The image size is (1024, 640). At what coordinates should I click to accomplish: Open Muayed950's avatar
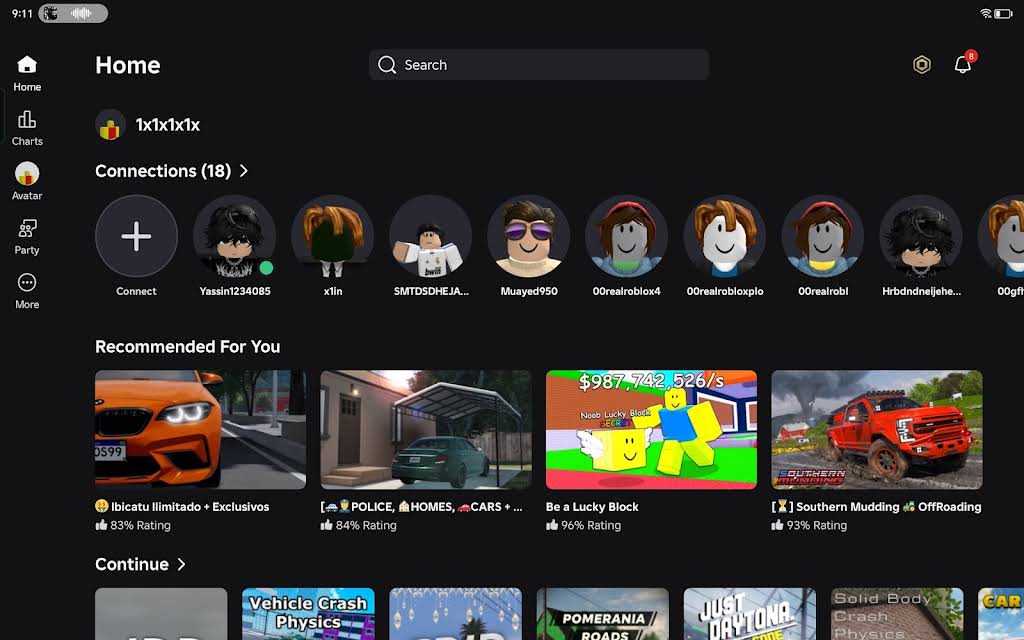point(528,236)
